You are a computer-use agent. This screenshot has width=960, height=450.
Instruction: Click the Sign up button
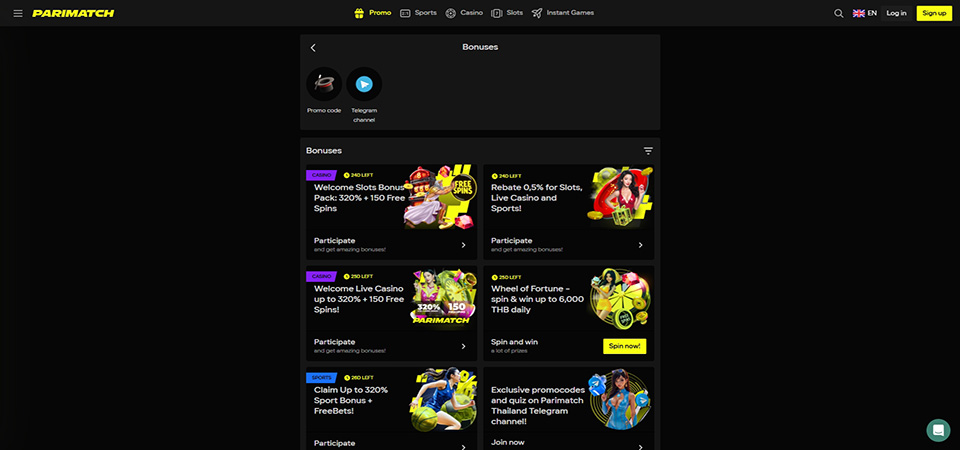click(934, 13)
